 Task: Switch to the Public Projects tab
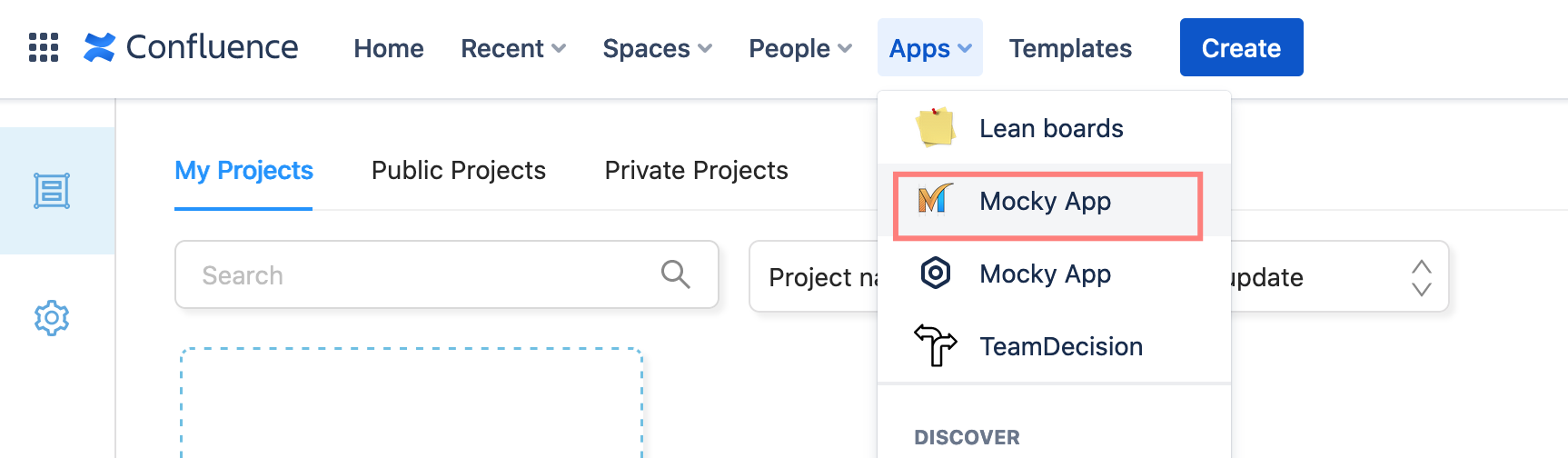pos(459,171)
